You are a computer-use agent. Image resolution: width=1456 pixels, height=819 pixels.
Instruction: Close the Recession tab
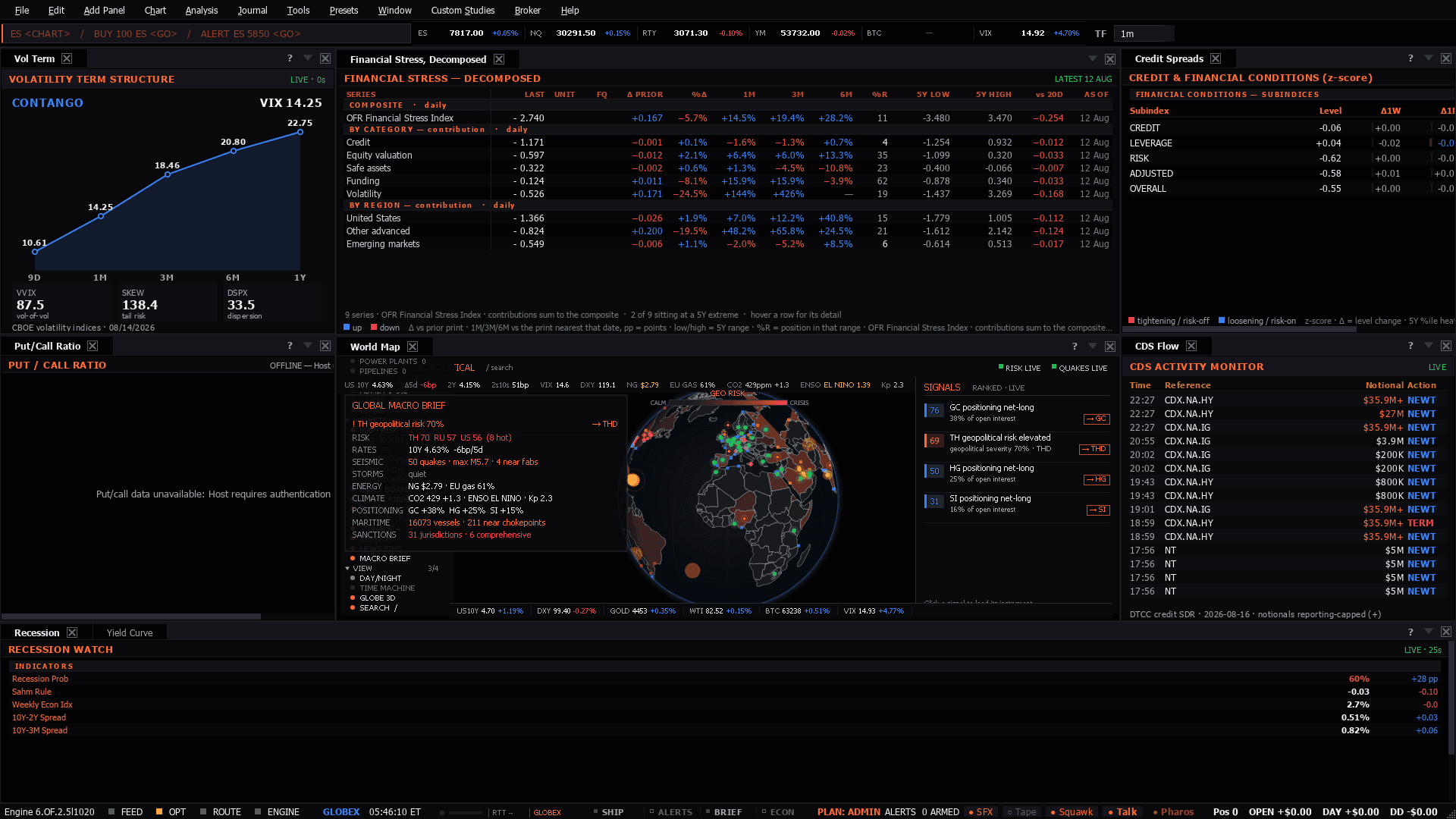(72, 632)
